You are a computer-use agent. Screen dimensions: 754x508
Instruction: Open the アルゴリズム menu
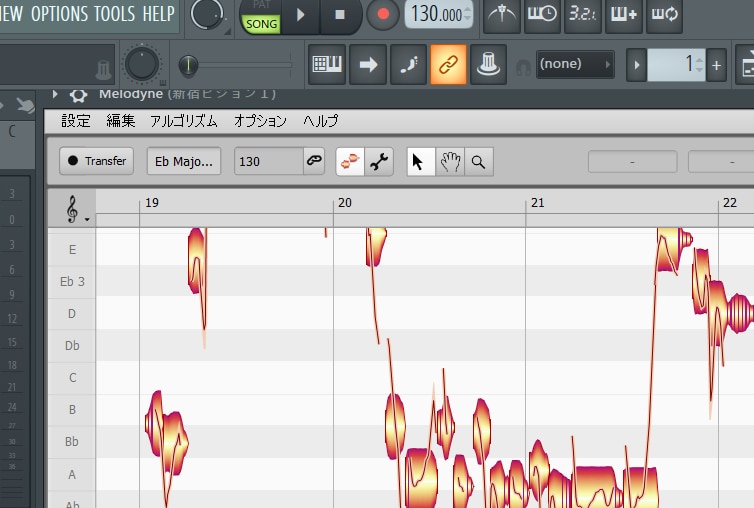[184, 121]
